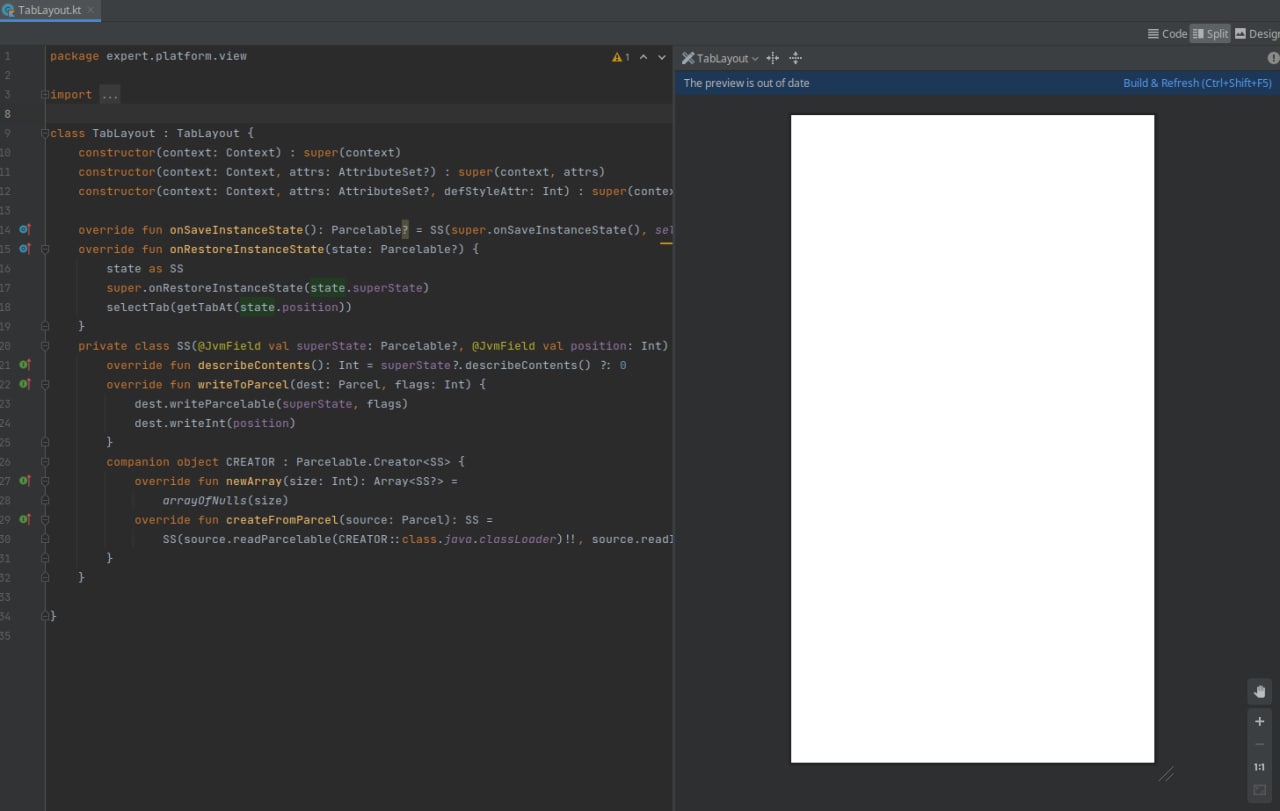Click implements gutter icon beside newArray
1280x811 pixels.
coord(25,481)
